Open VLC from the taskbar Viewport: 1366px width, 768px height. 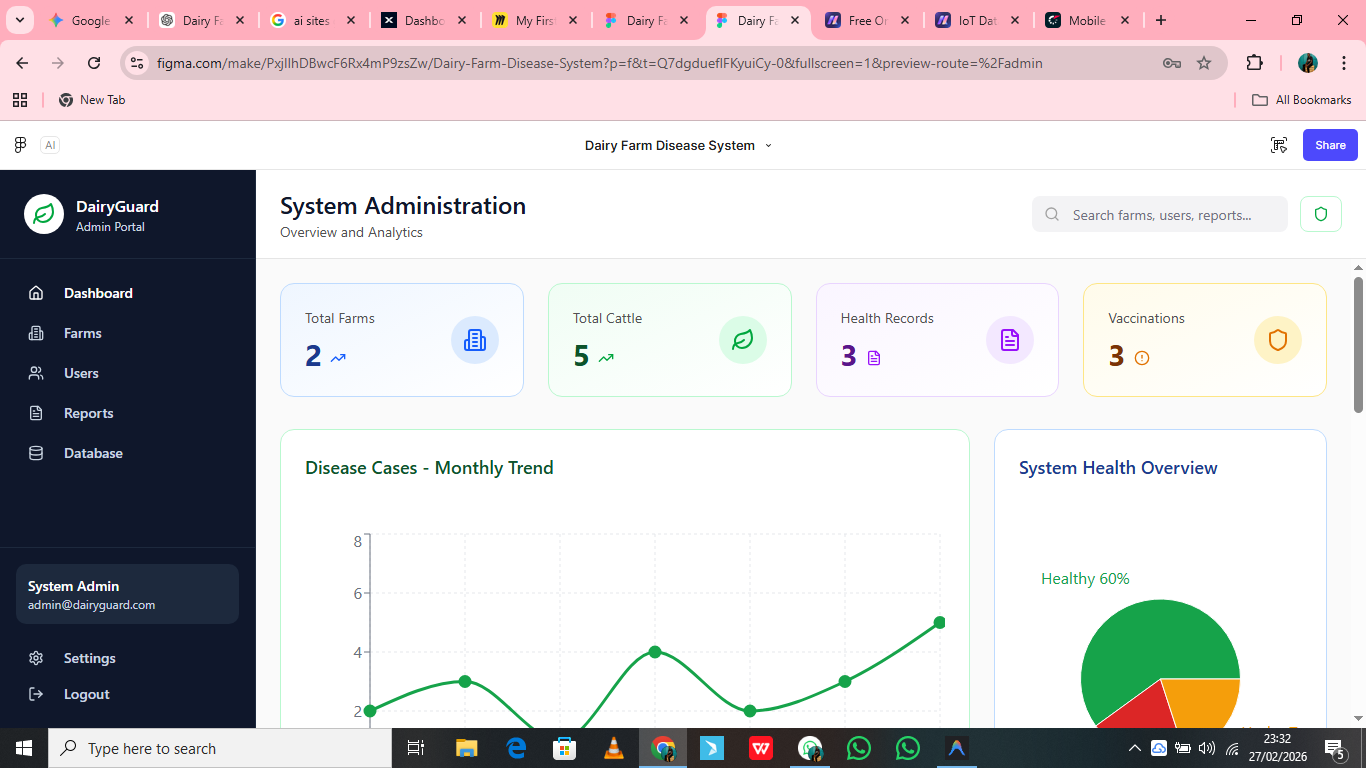coord(614,748)
